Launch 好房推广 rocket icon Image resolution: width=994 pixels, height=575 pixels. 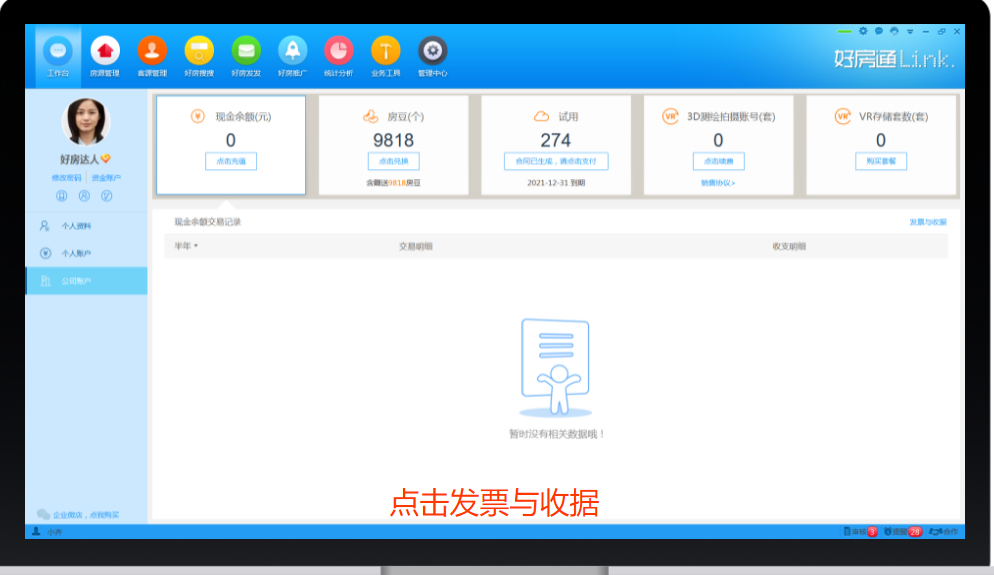(x=292, y=50)
